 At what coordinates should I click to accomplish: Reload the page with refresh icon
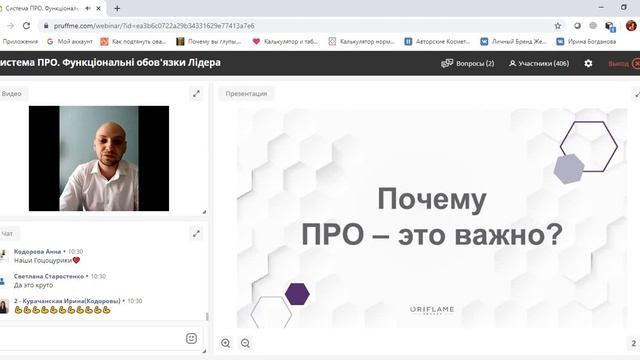27,26
